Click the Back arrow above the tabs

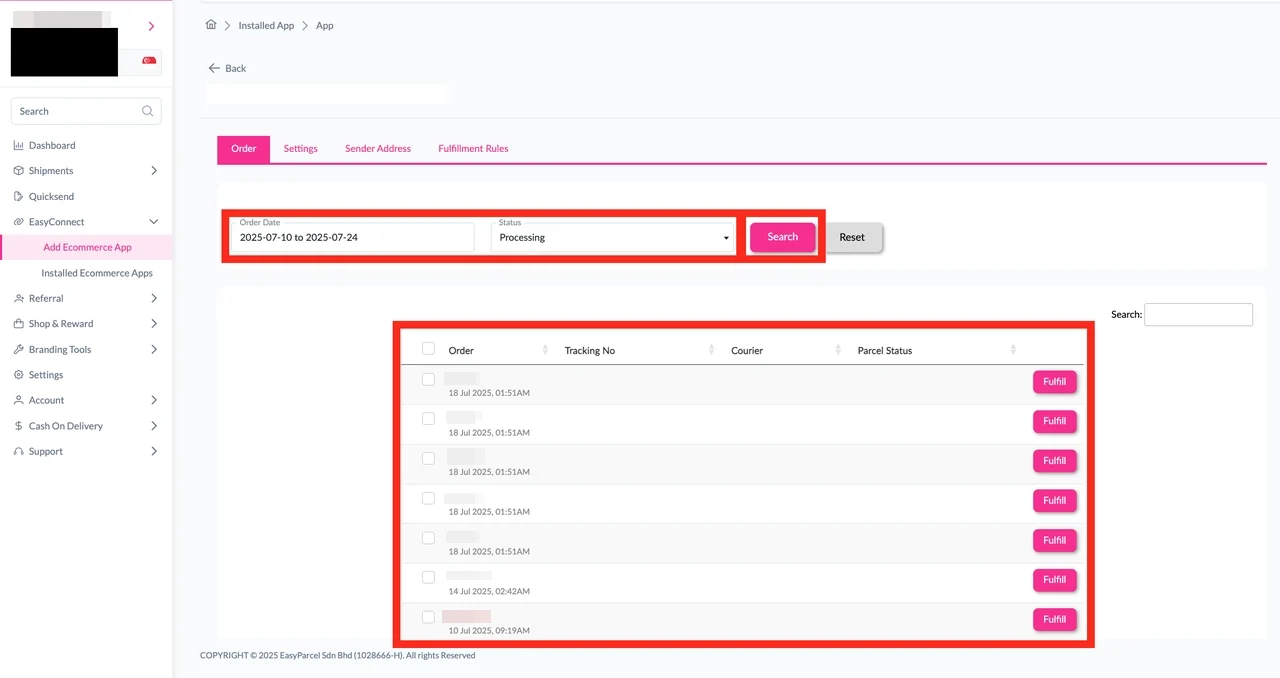pos(212,68)
